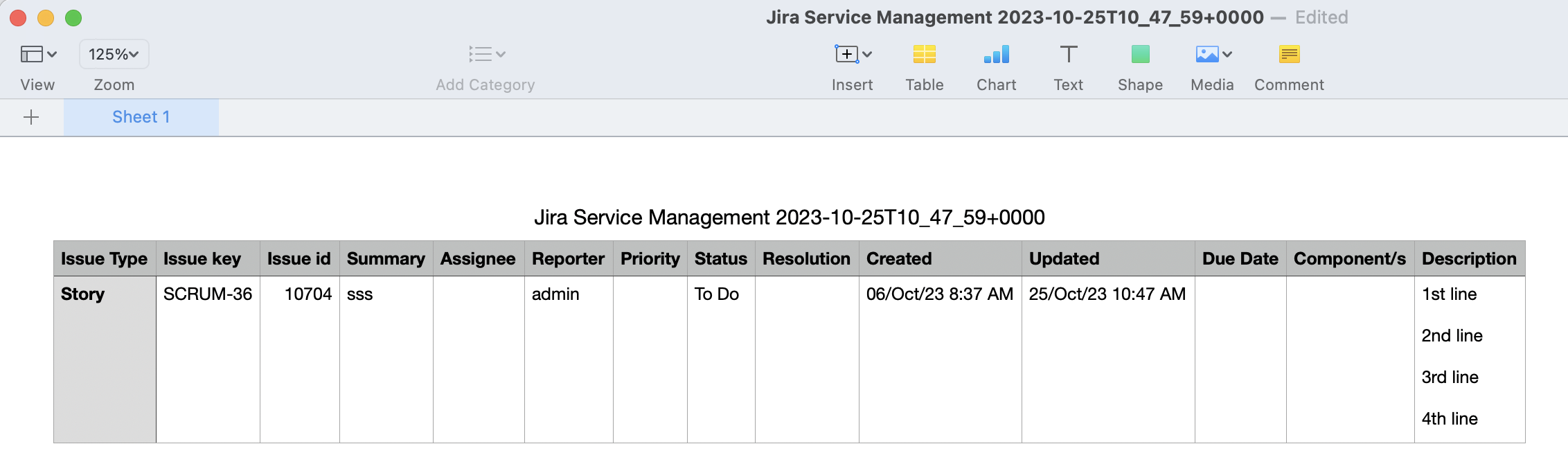Expand the Media dropdown chevron

[x=1227, y=54]
